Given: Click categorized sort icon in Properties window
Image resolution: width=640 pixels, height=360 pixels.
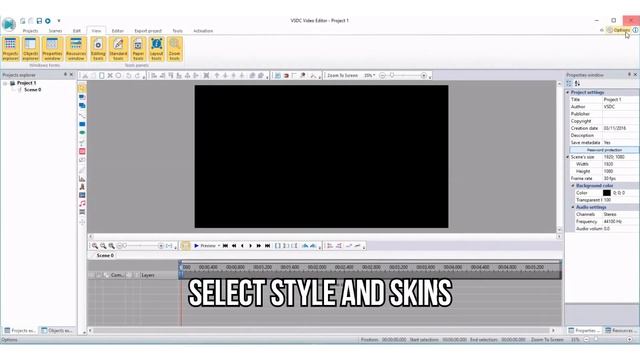Looking at the screenshot, I should click(x=569, y=84).
